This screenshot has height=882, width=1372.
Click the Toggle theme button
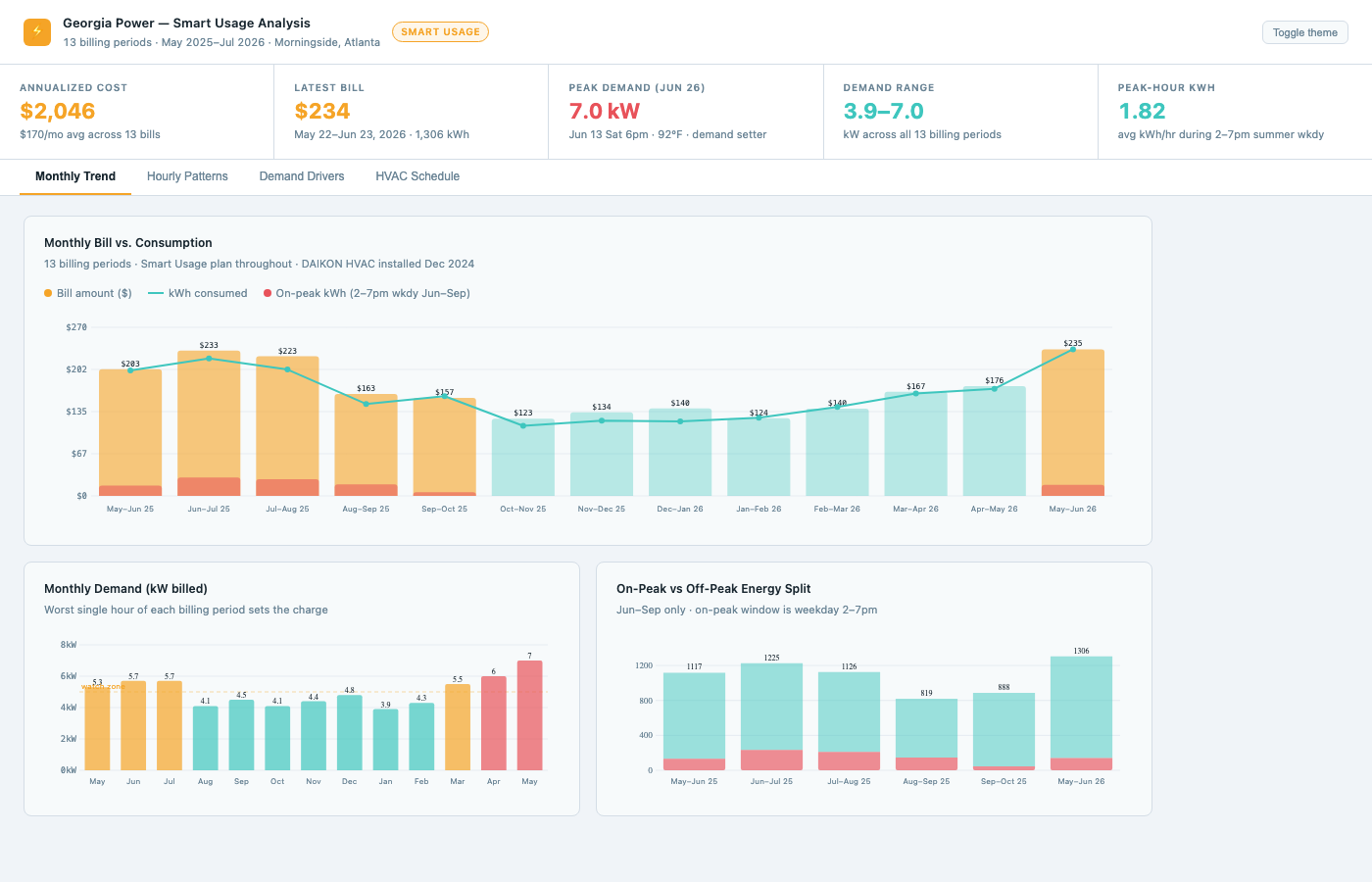(1304, 32)
